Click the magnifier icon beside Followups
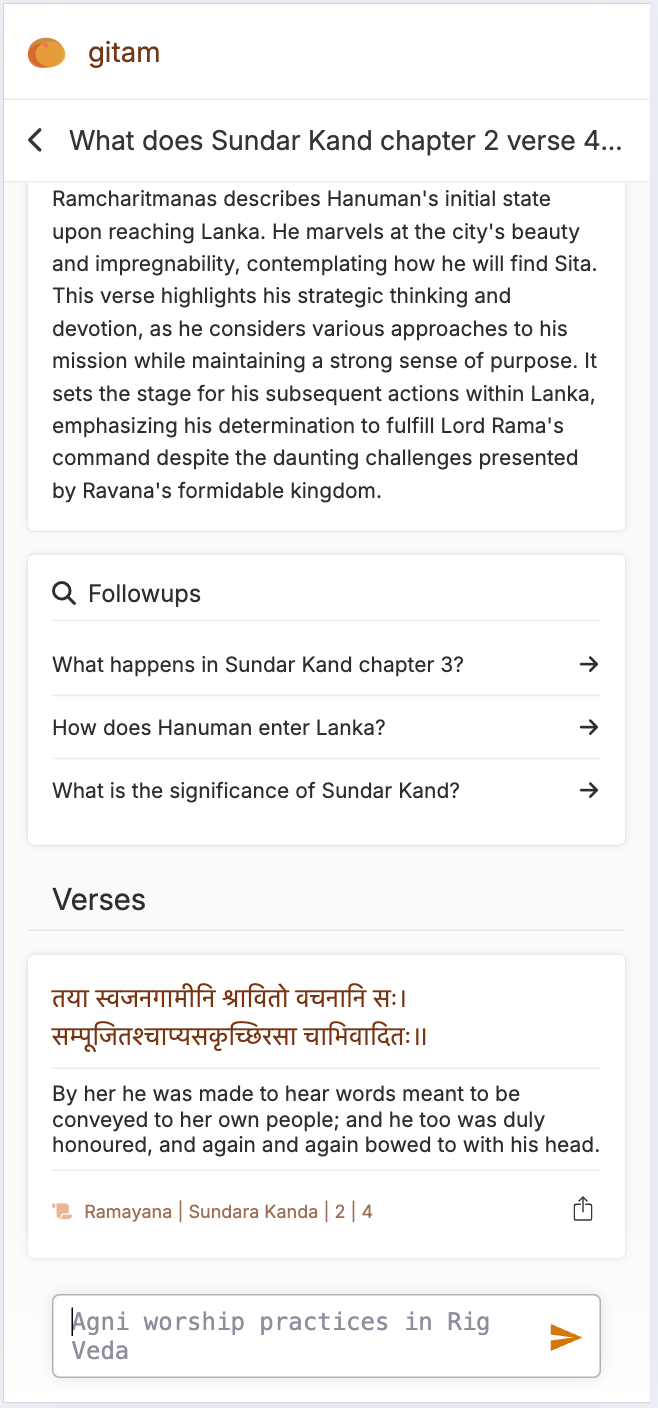The image size is (658, 1408). click(x=64, y=593)
